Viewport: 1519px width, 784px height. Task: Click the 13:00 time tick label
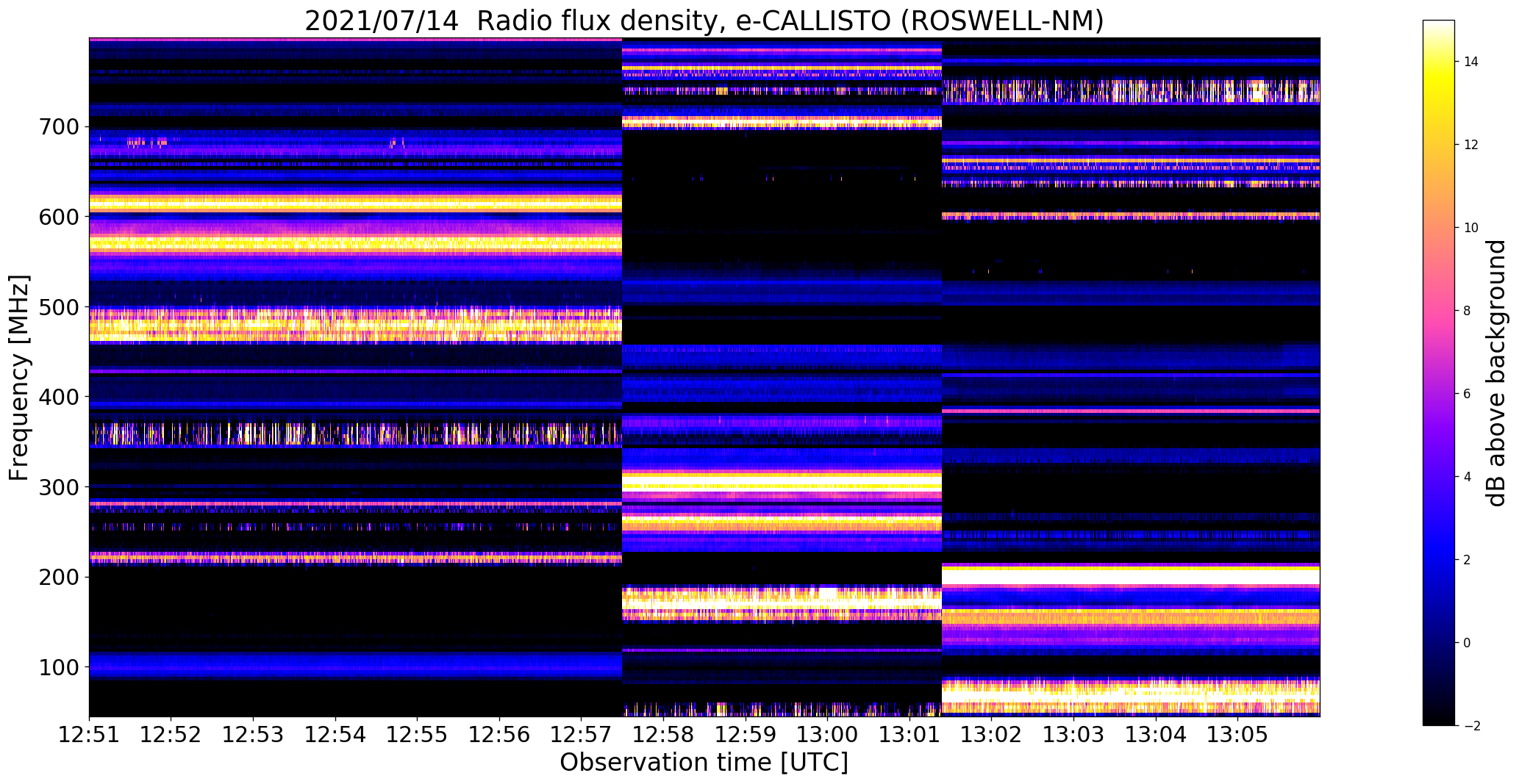coord(828,734)
